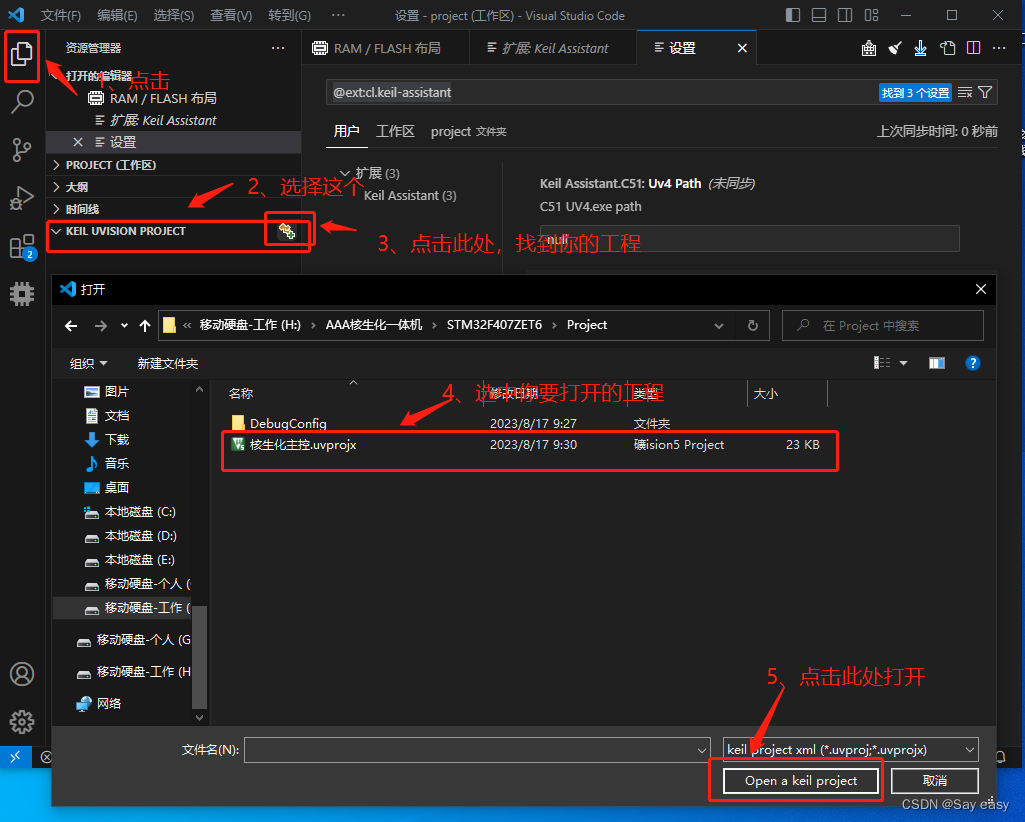This screenshot has height=822, width=1025.
Task: Select the DebugConfig folder
Action: pyautogui.click(x=288, y=423)
